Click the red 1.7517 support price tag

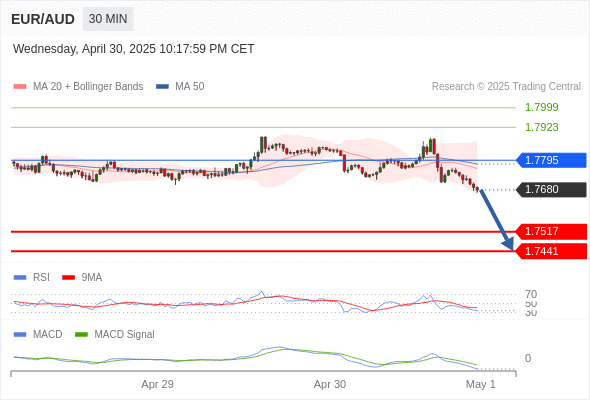tap(551, 231)
